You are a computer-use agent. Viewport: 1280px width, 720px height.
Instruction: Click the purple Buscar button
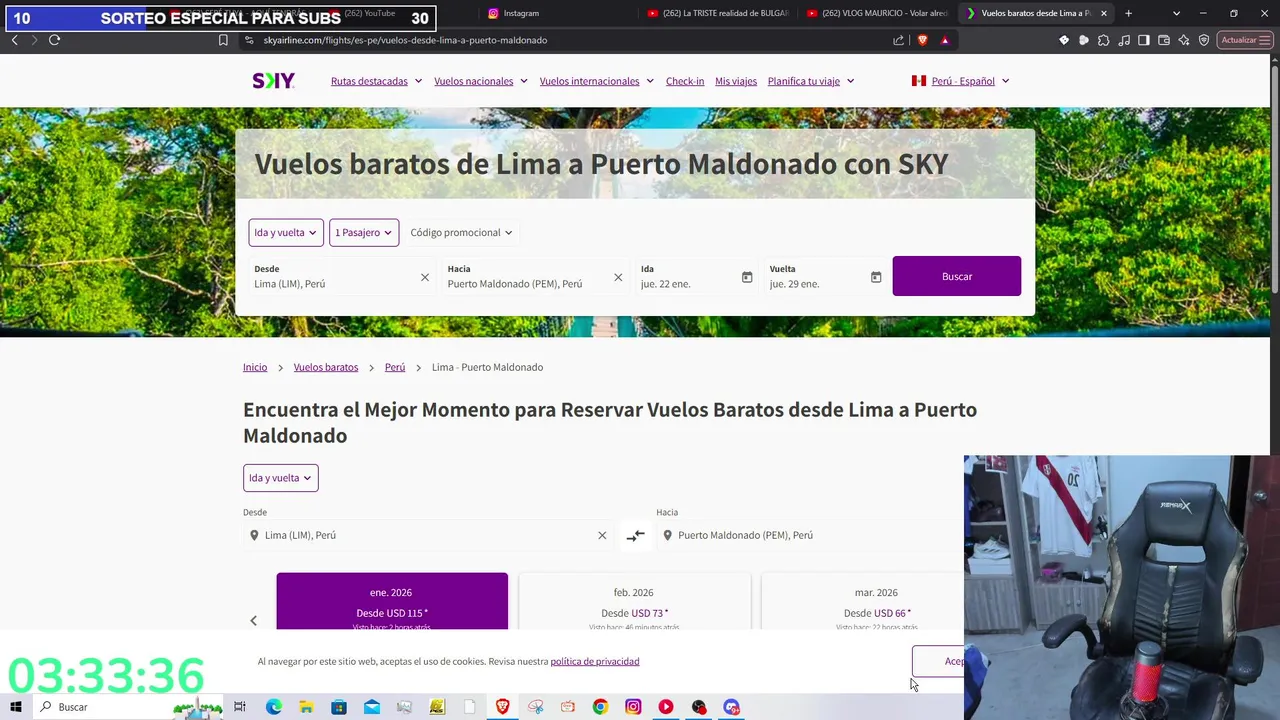pyautogui.click(x=957, y=276)
